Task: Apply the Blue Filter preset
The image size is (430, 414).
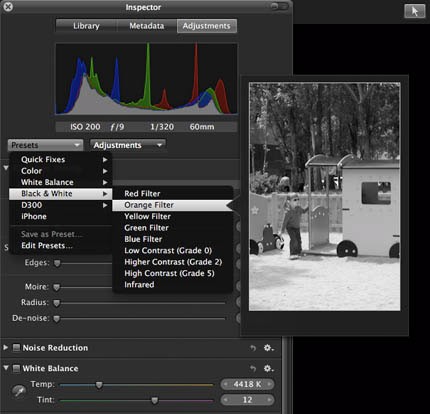Action: (173, 239)
